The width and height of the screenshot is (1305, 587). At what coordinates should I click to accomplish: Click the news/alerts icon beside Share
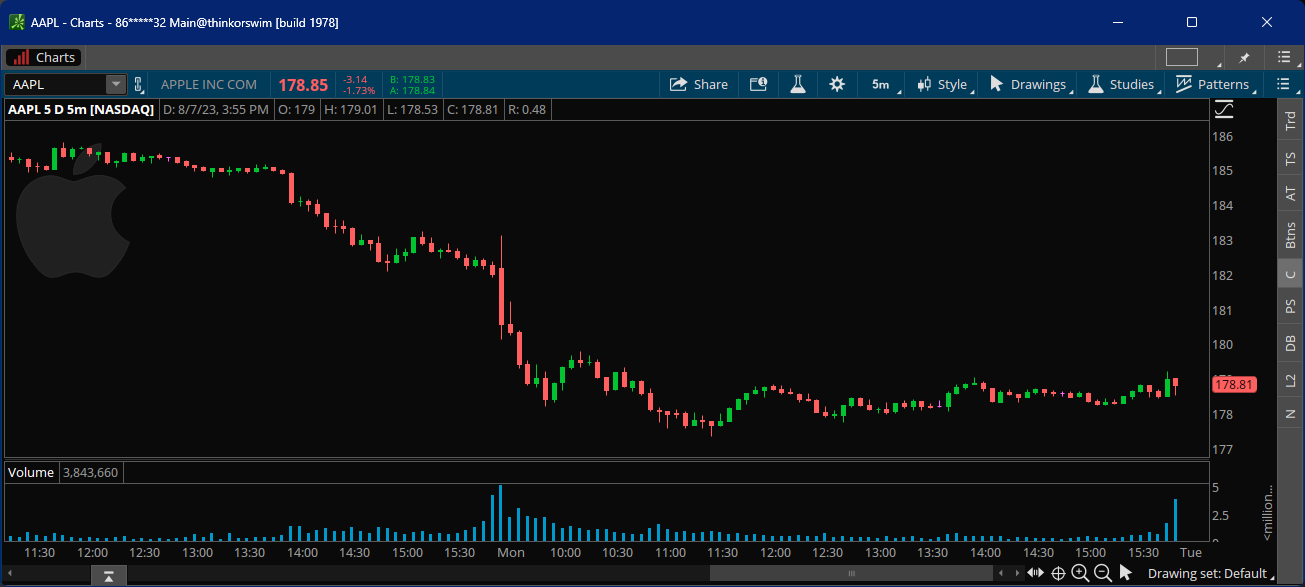tap(758, 85)
